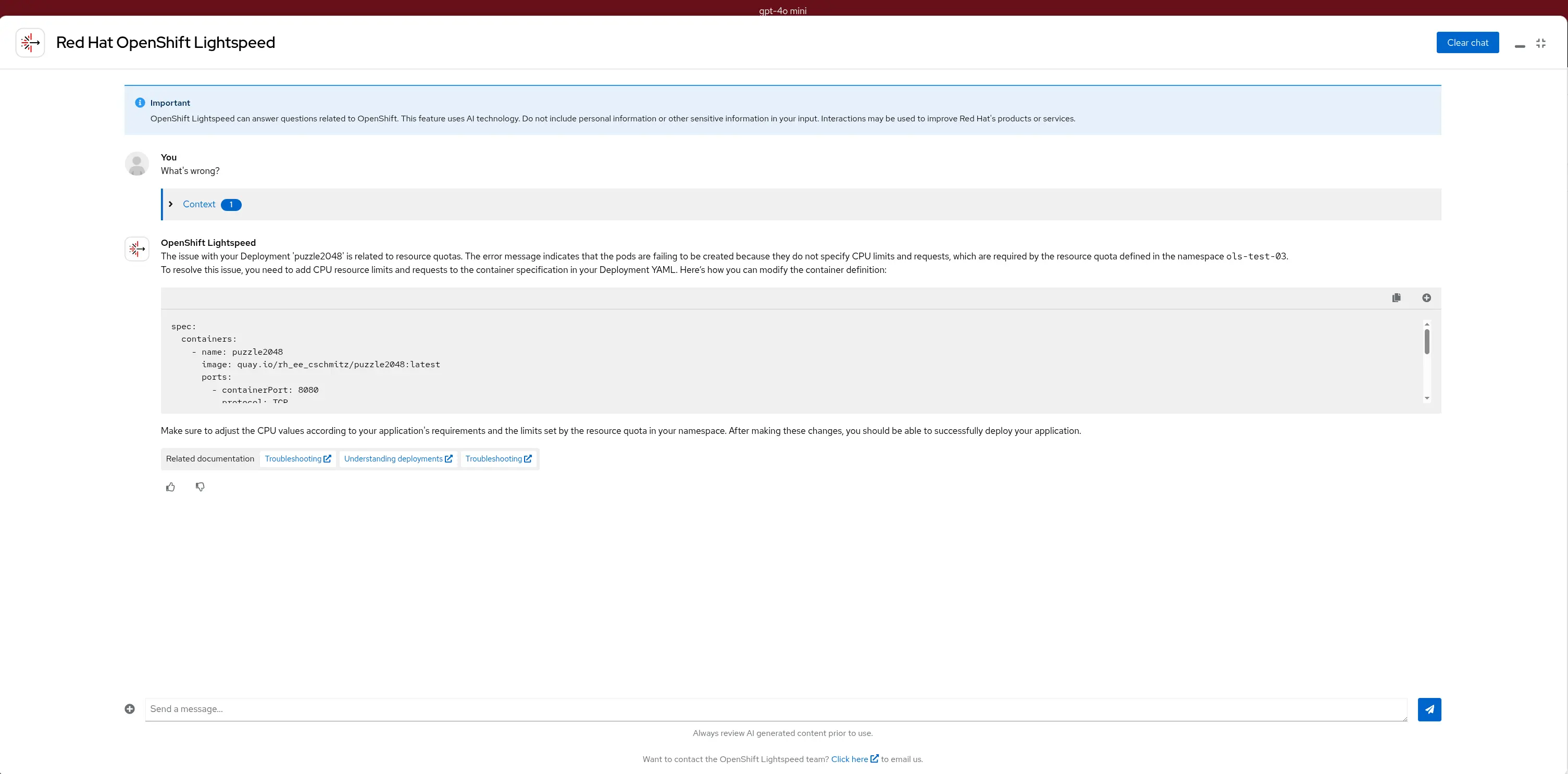
Task: Clear the chat conversation
Action: [1467, 43]
